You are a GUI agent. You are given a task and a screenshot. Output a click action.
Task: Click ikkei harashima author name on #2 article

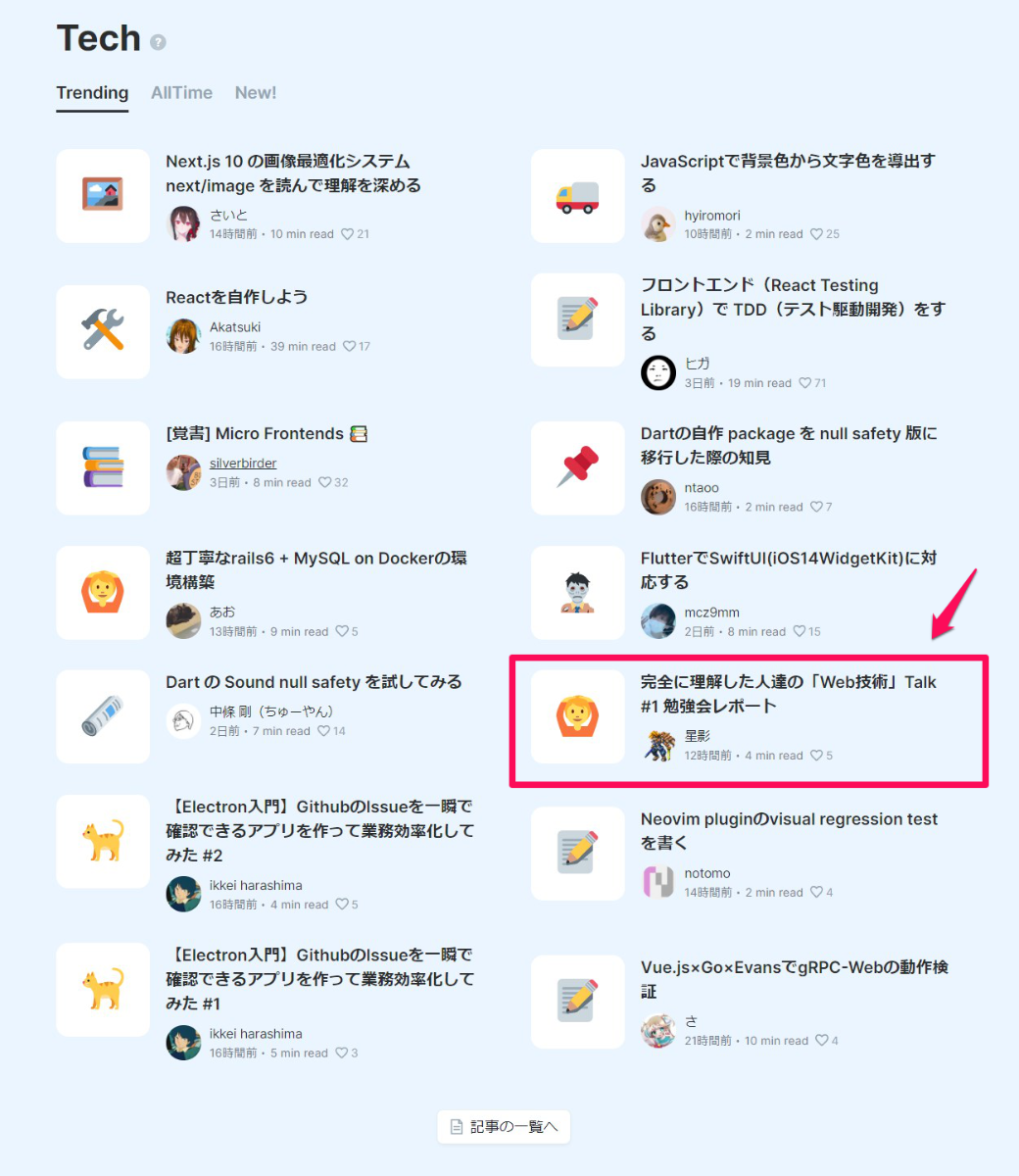tap(256, 885)
